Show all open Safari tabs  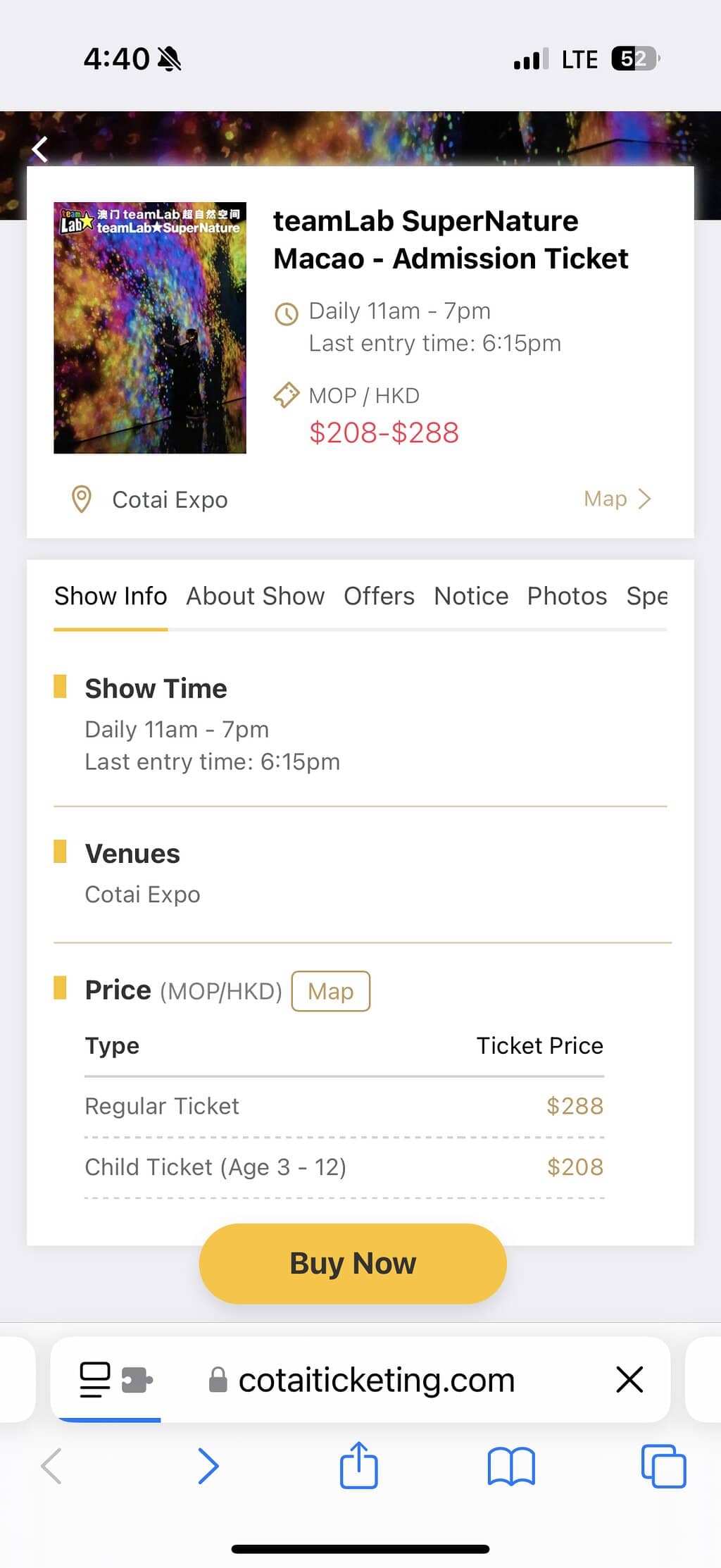tap(663, 1466)
